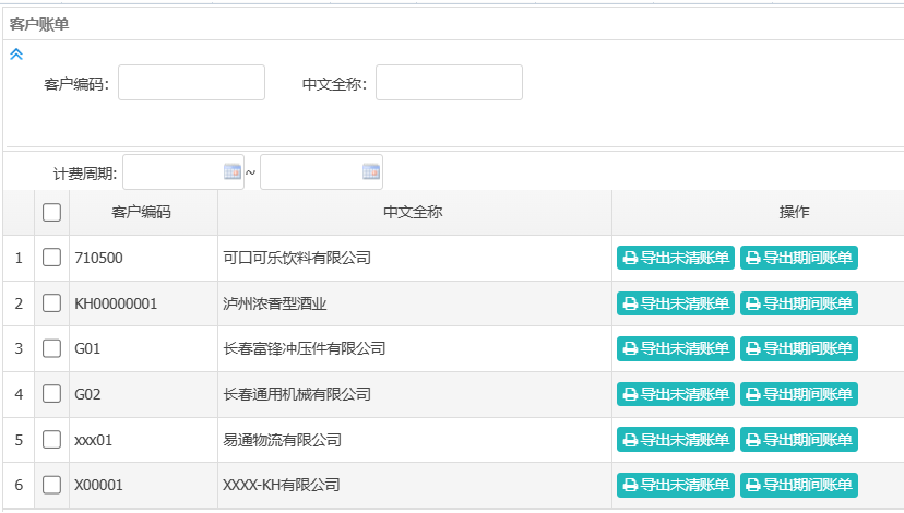
Task: Sort by 客户编码 column header
Action: point(141,212)
